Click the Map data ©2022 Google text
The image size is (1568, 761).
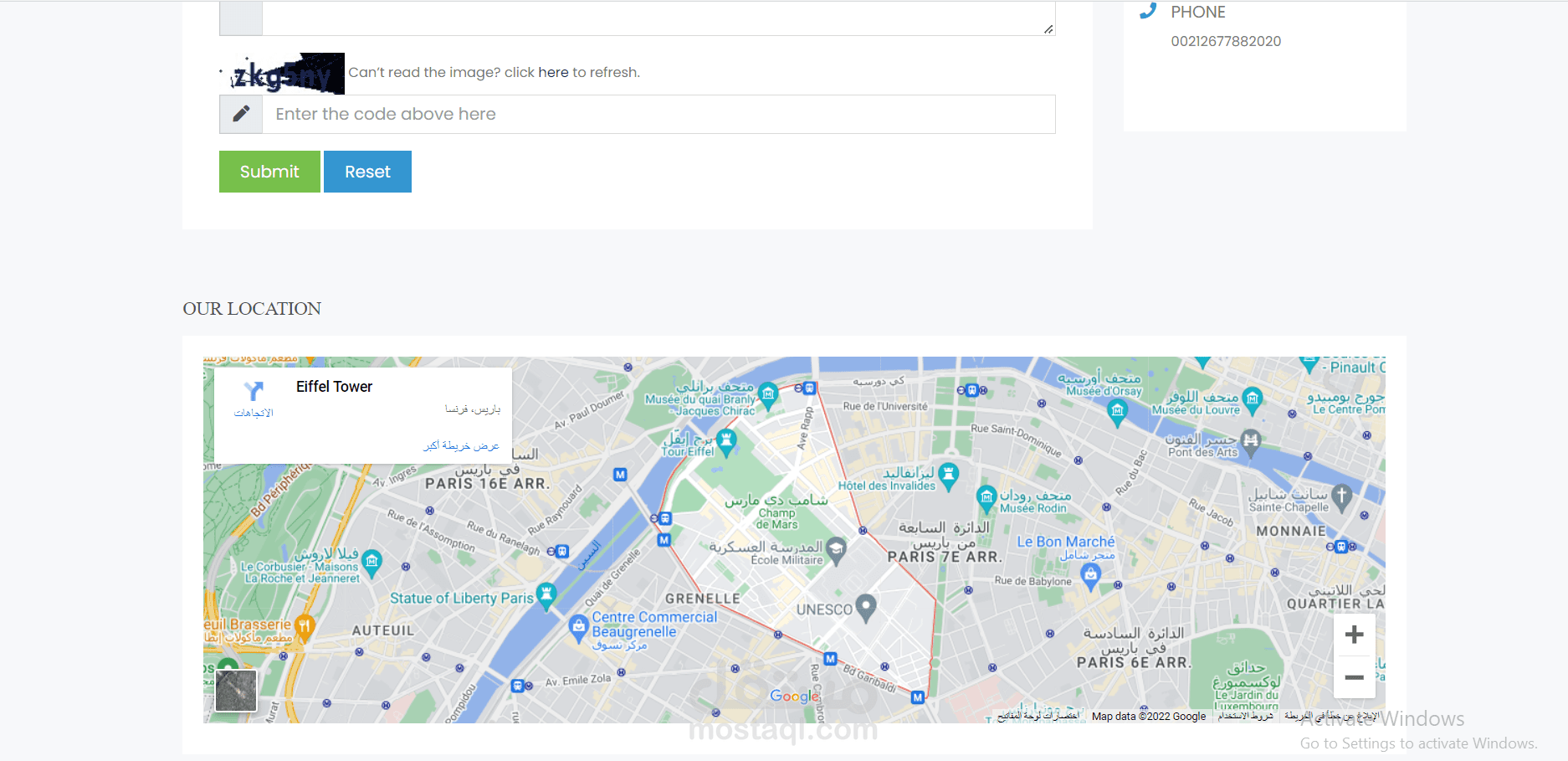(1149, 717)
